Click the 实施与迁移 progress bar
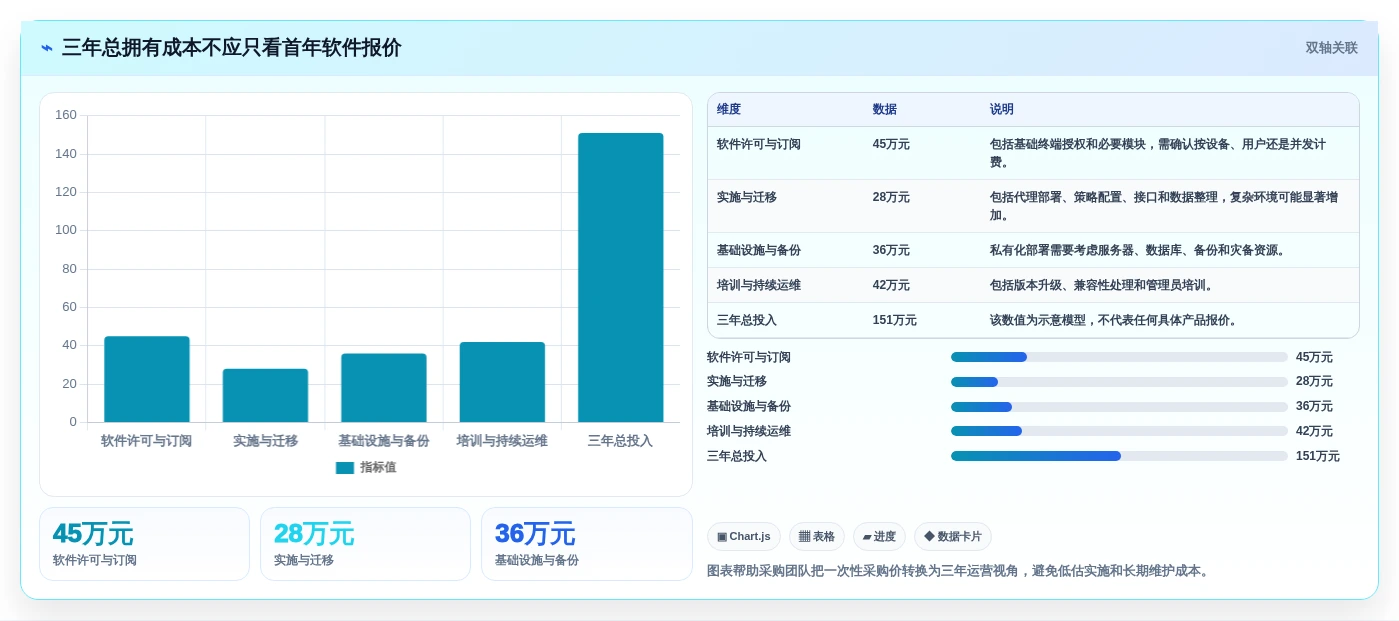 point(1119,382)
